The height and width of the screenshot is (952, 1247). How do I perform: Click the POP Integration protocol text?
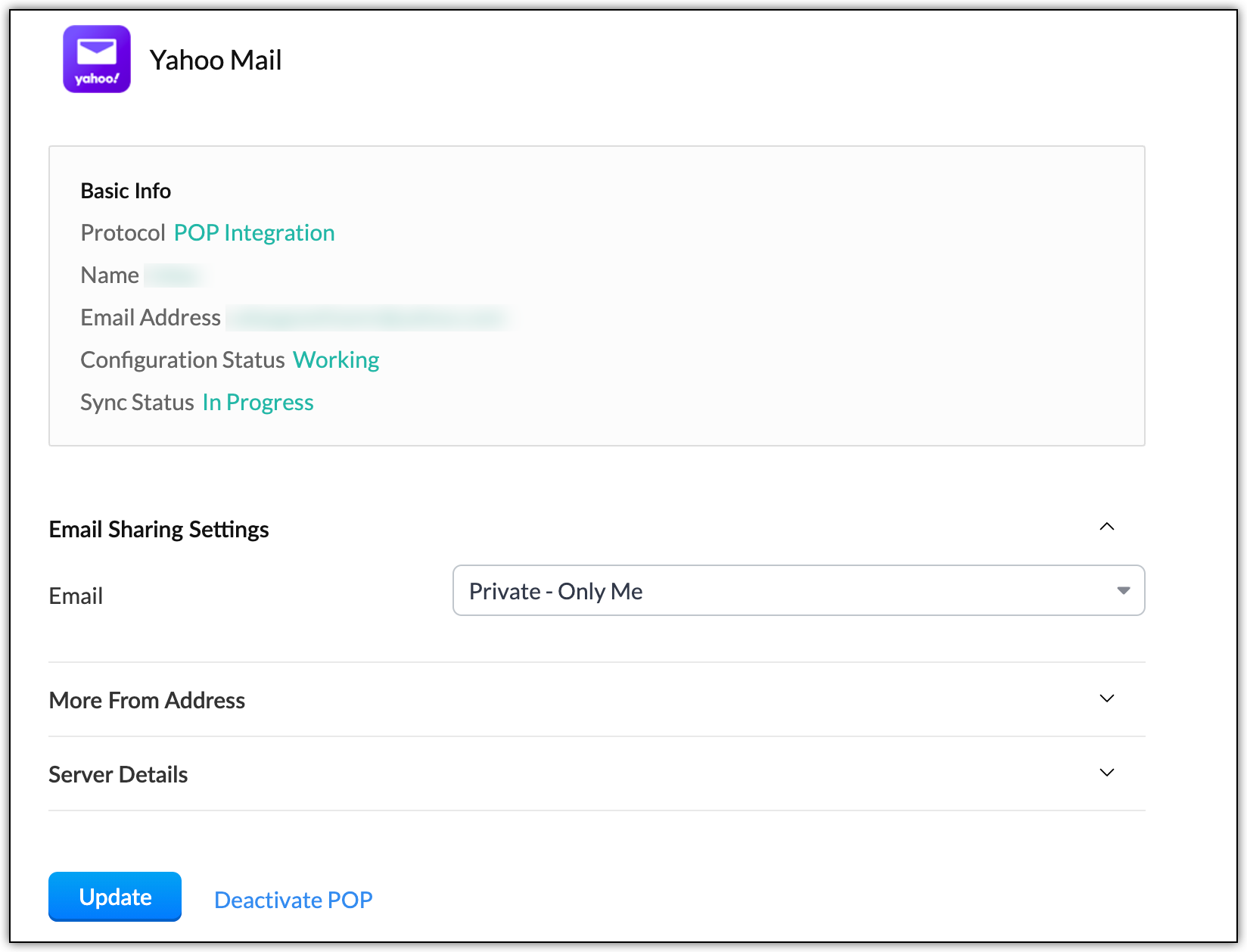pyautogui.click(x=254, y=233)
